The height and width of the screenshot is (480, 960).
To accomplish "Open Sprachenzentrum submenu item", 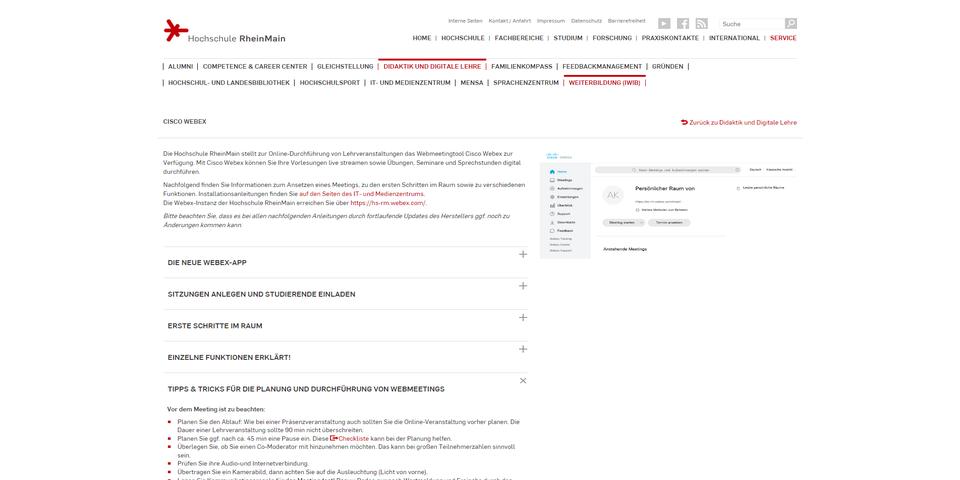I will click(526, 83).
